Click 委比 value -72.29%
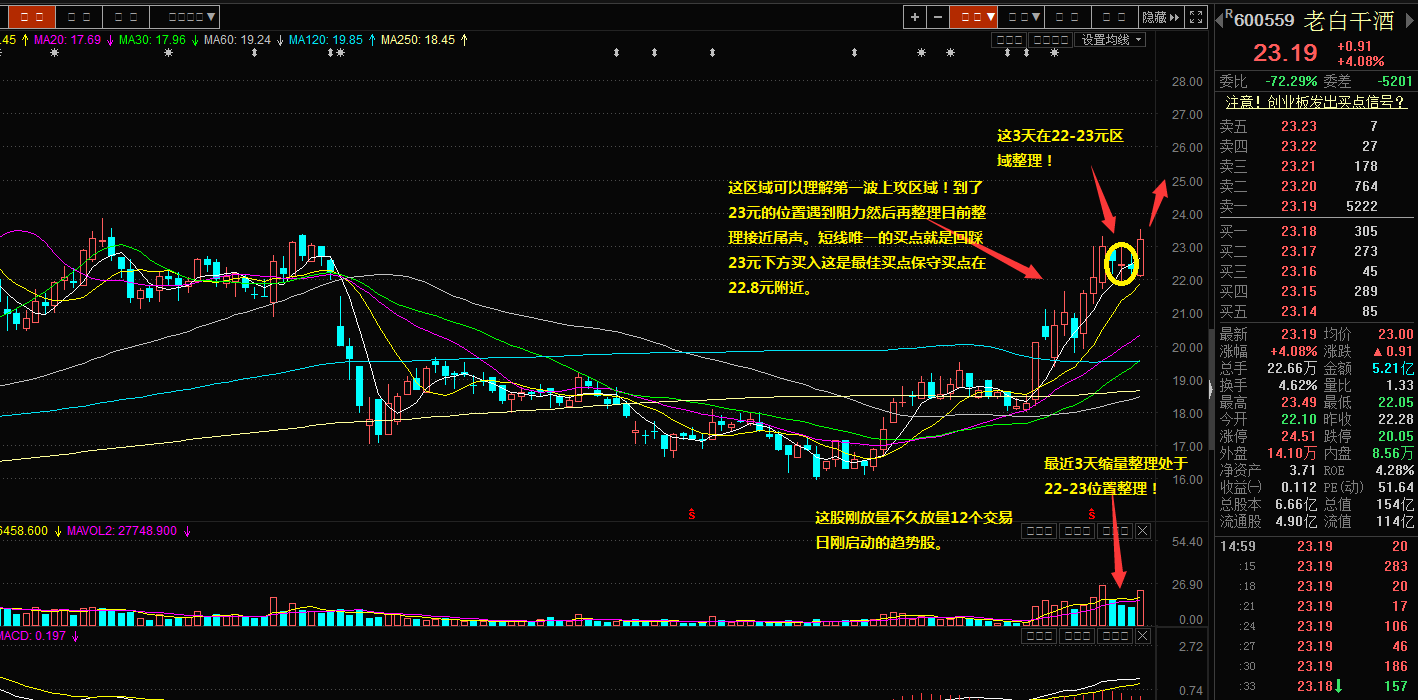1418x700 pixels. point(1291,81)
